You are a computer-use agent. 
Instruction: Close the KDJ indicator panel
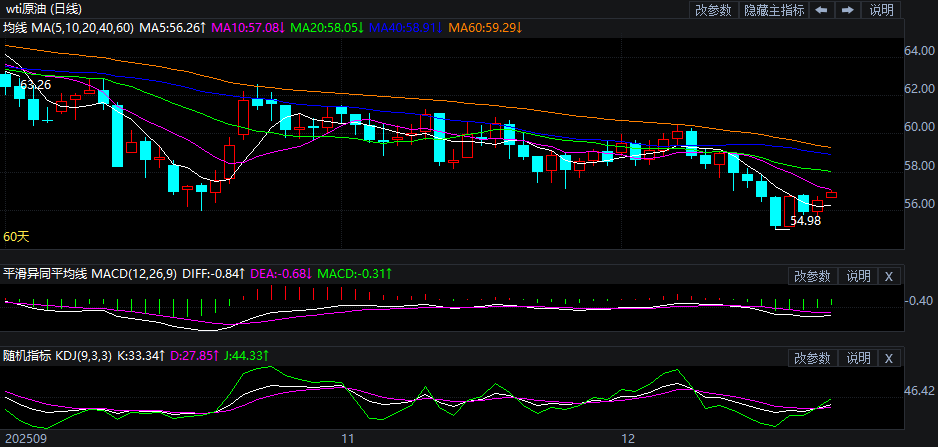(x=890, y=358)
